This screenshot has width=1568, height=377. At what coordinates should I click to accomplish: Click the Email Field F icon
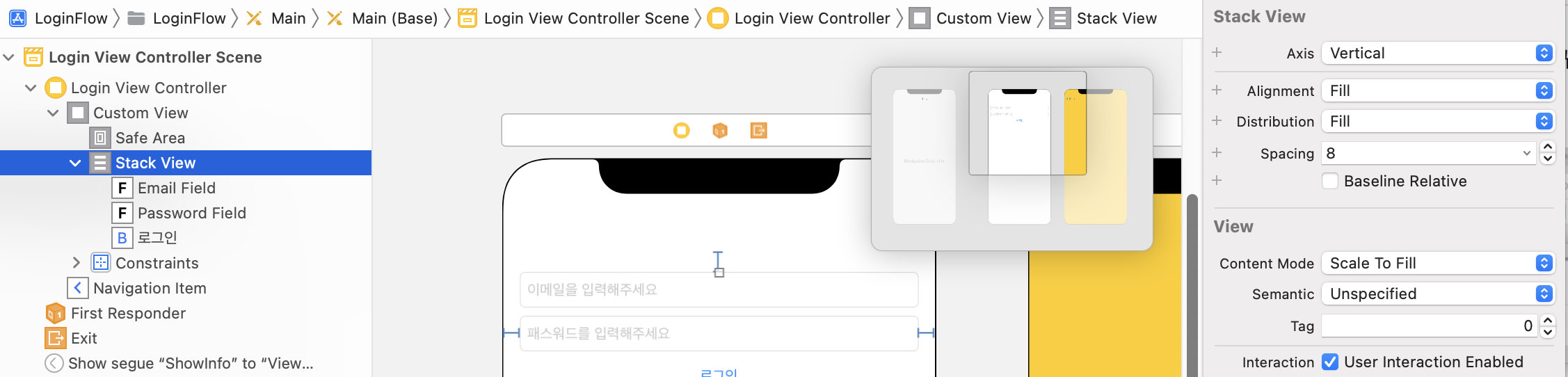(x=122, y=188)
